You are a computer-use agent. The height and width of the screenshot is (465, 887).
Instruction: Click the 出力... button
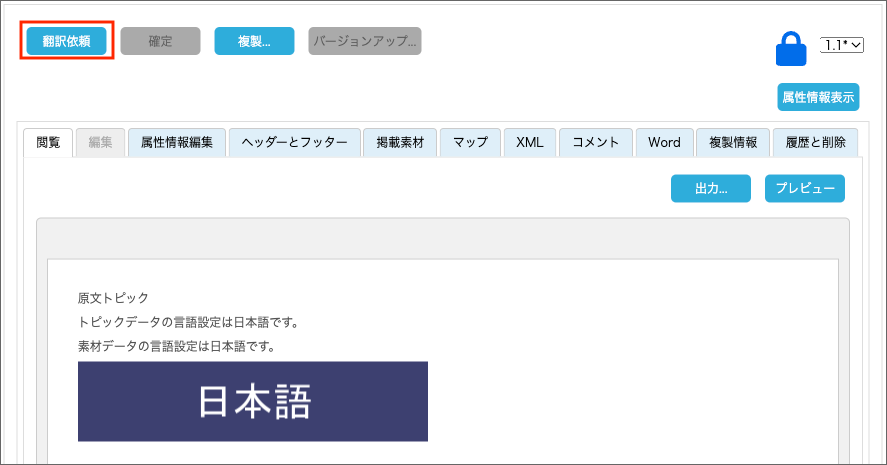[x=711, y=188]
